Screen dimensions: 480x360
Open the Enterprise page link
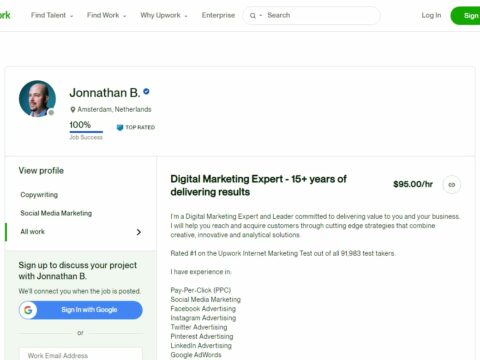click(218, 15)
